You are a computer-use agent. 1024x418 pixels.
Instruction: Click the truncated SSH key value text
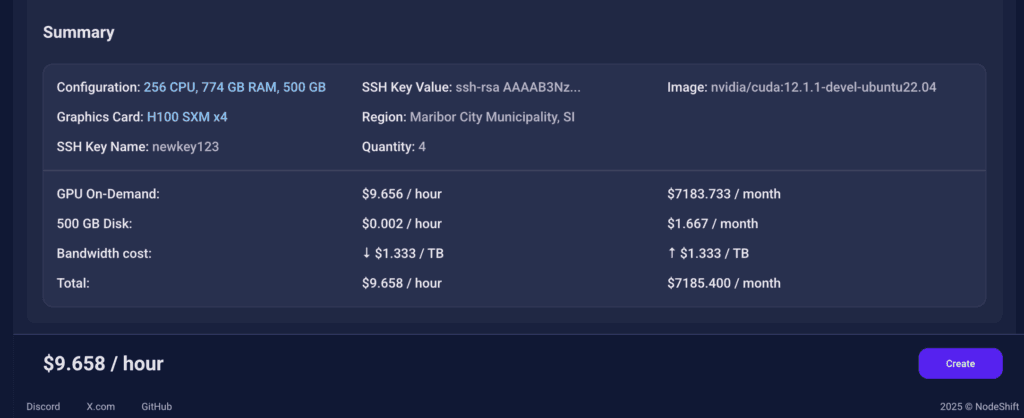click(518, 87)
